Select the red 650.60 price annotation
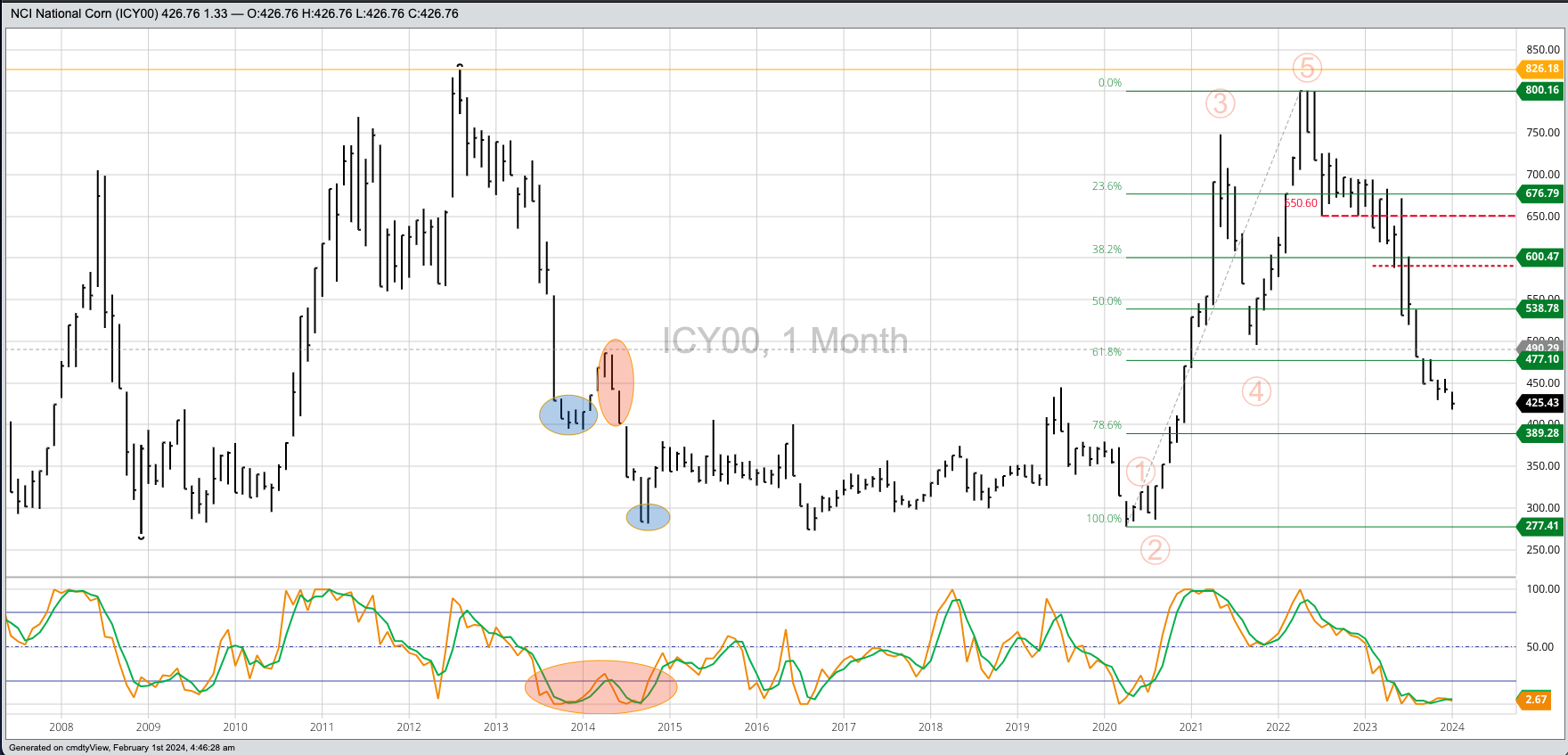 click(1301, 203)
